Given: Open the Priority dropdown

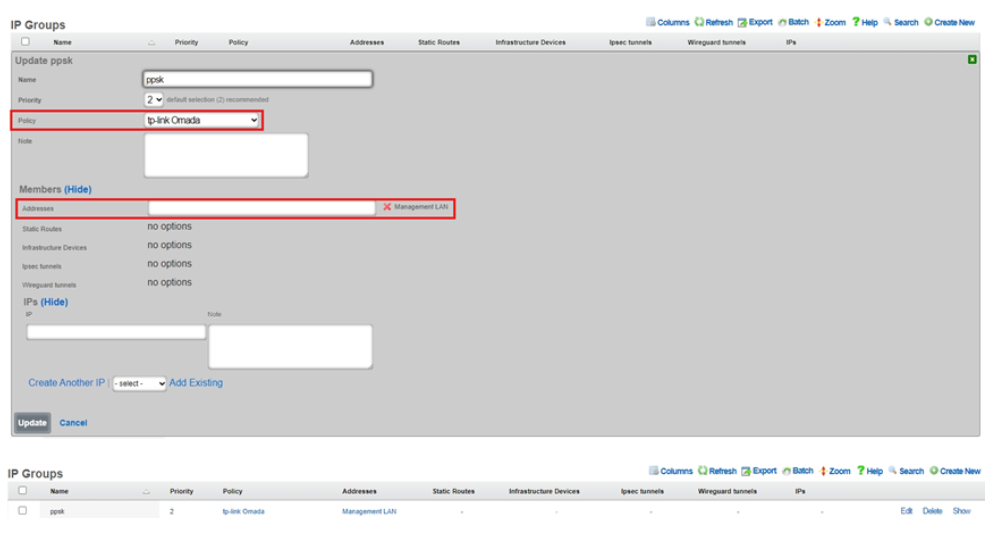Looking at the screenshot, I should [x=154, y=100].
